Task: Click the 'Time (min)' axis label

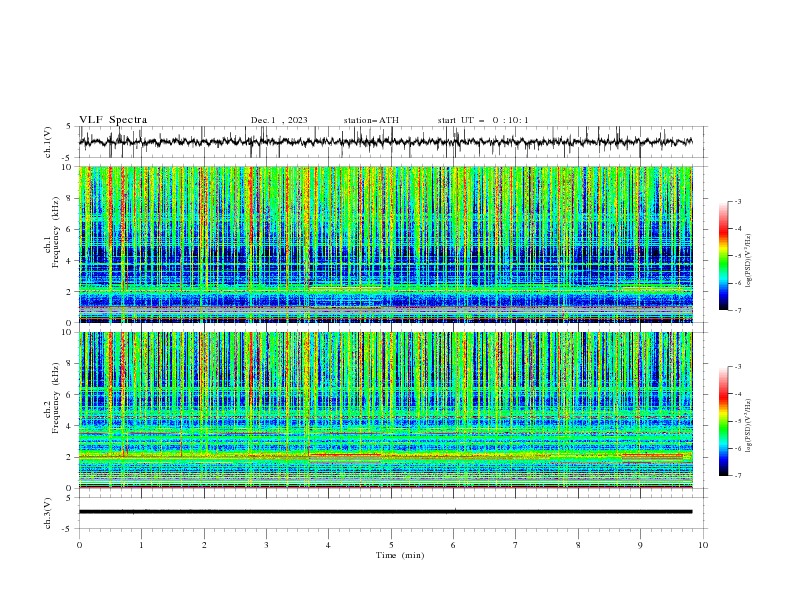Action: coord(400,555)
